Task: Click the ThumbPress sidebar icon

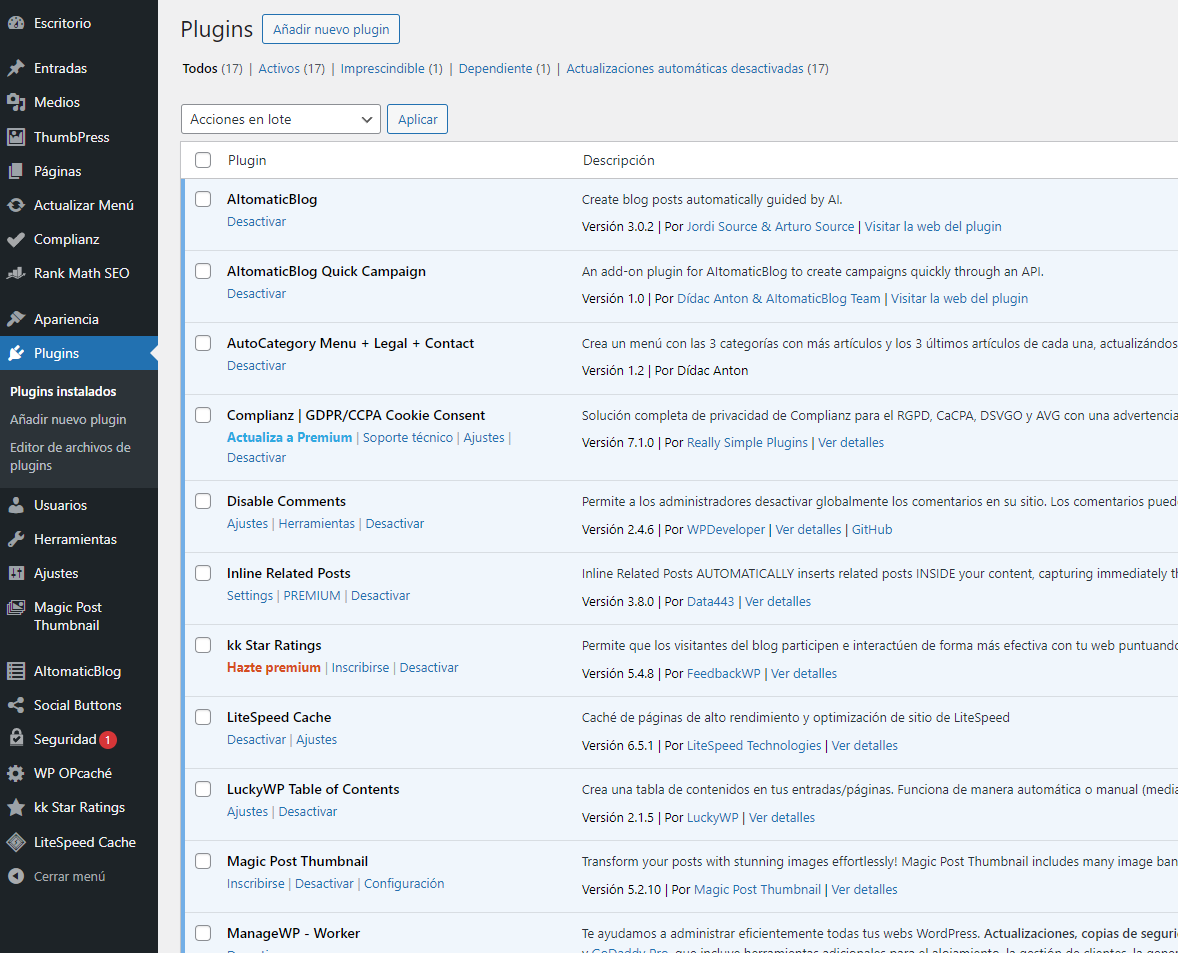Action: coord(16,137)
